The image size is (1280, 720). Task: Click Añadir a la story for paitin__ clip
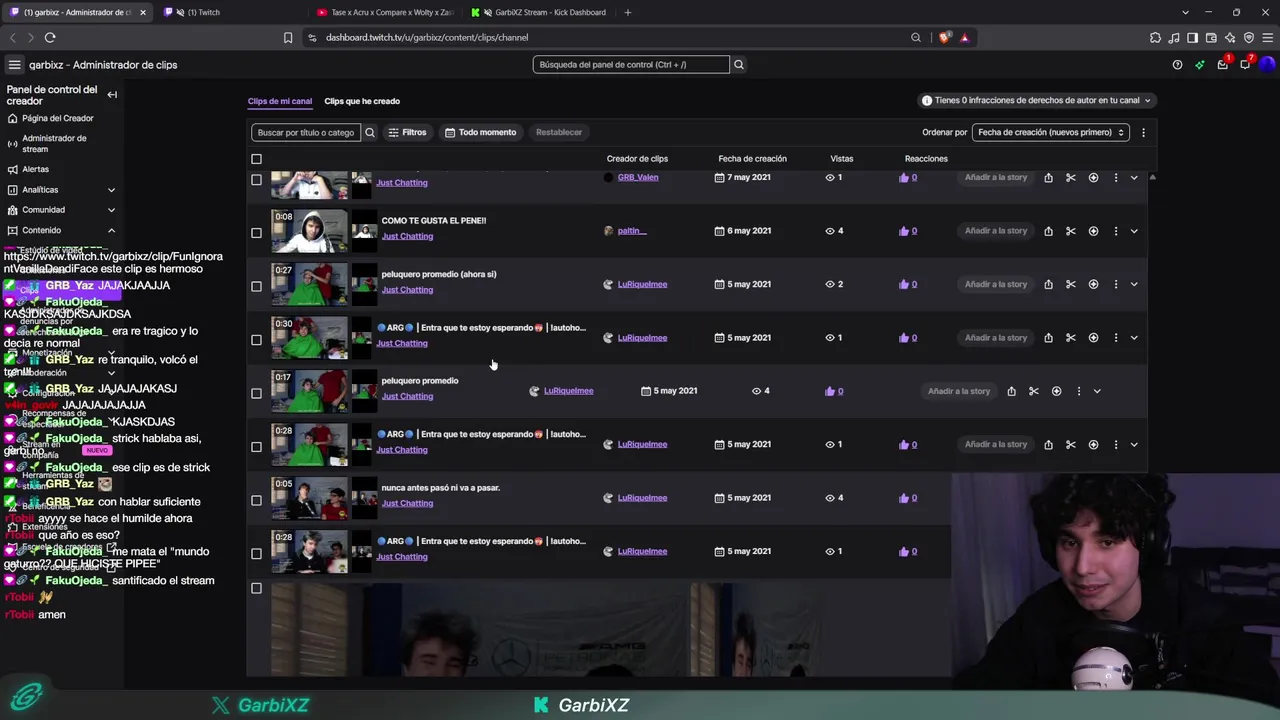pos(996,231)
